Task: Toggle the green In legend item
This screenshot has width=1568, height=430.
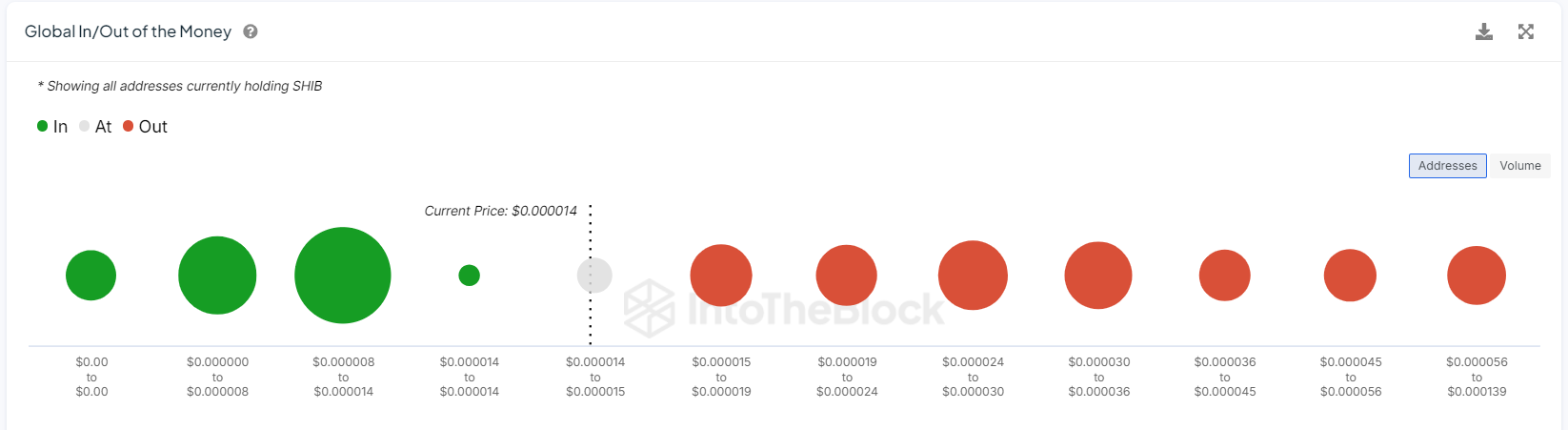Action: click(x=52, y=127)
